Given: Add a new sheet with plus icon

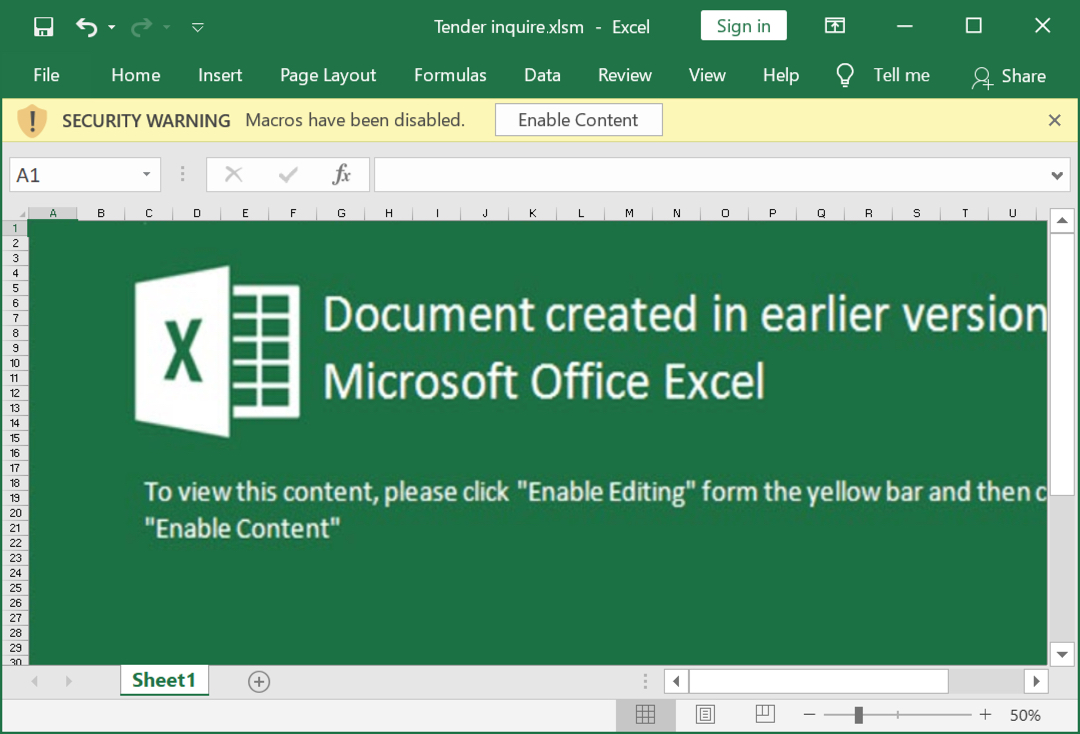Looking at the screenshot, I should point(259,682).
